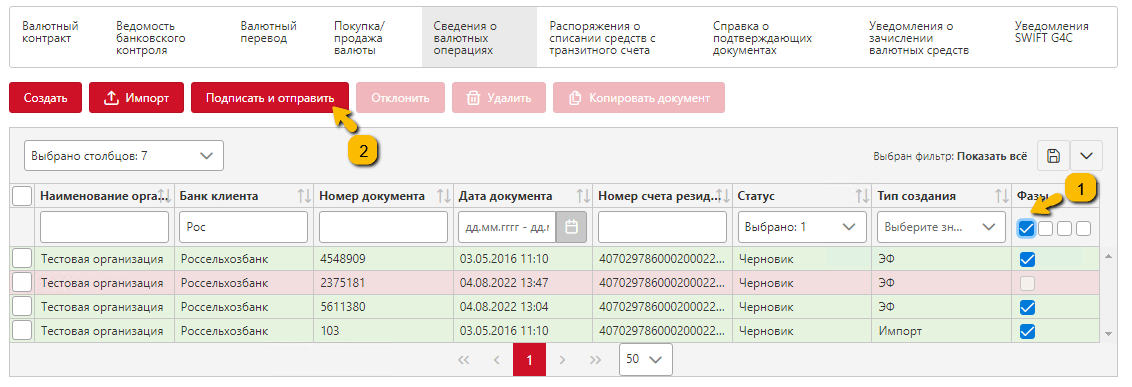This screenshot has height=387, width=1132.
Task: Expand the filter options chevron next to save
Action: (1087, 155)
